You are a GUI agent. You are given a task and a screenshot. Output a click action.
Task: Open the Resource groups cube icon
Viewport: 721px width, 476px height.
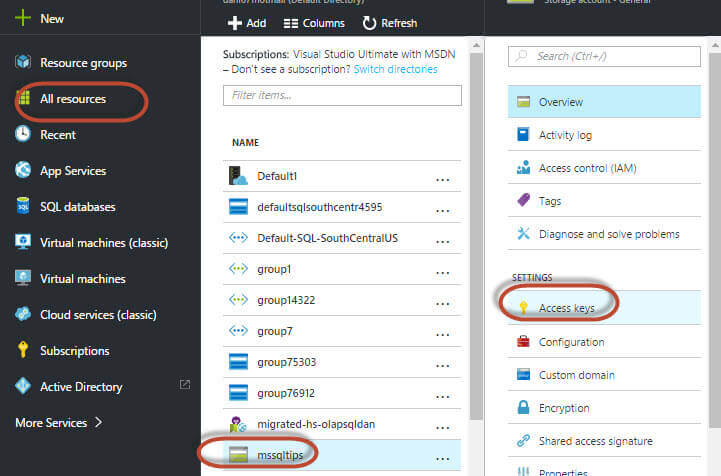click(x=23, y=61)
